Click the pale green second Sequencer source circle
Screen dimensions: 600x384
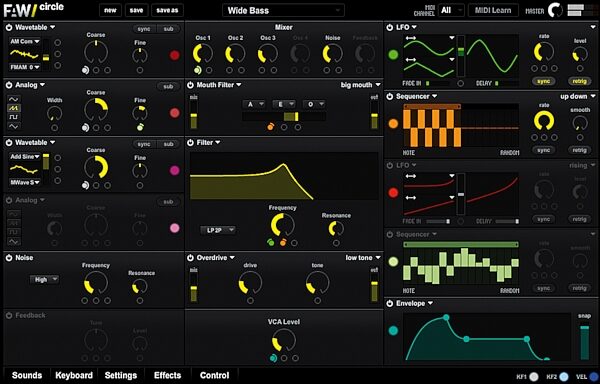(x=393, y=262)
